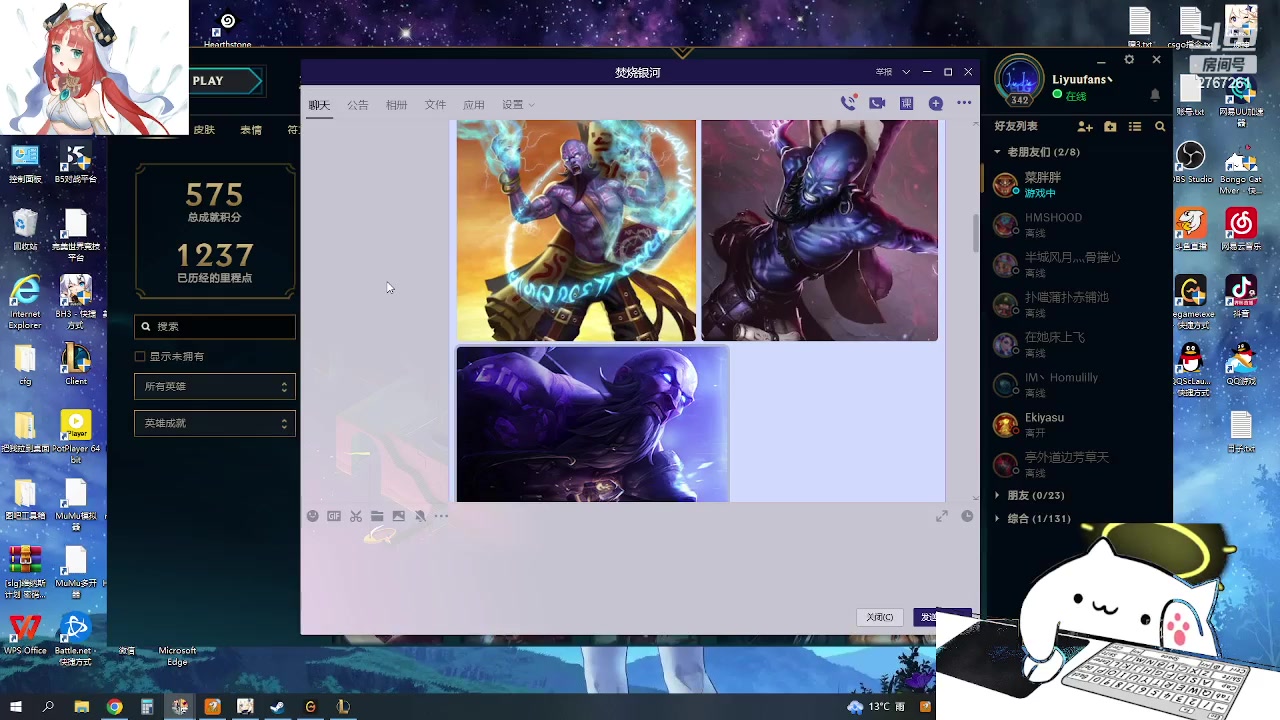
Task: Open the dropdown arrow next to 举报
Action: tap(906, 72)
